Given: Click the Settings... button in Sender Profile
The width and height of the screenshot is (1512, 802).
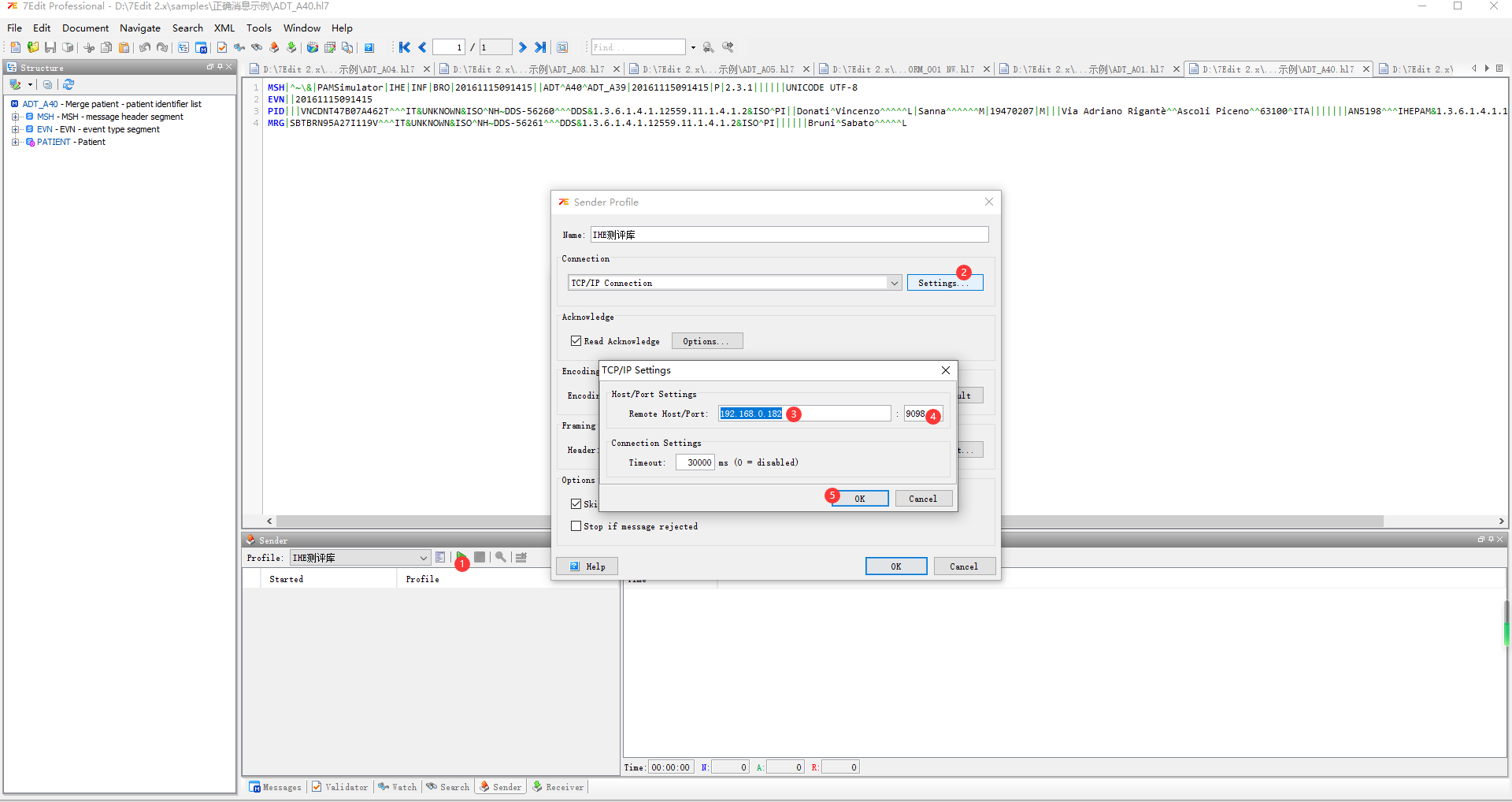Looking at the screenshot, I should click(x=944, y=283).
